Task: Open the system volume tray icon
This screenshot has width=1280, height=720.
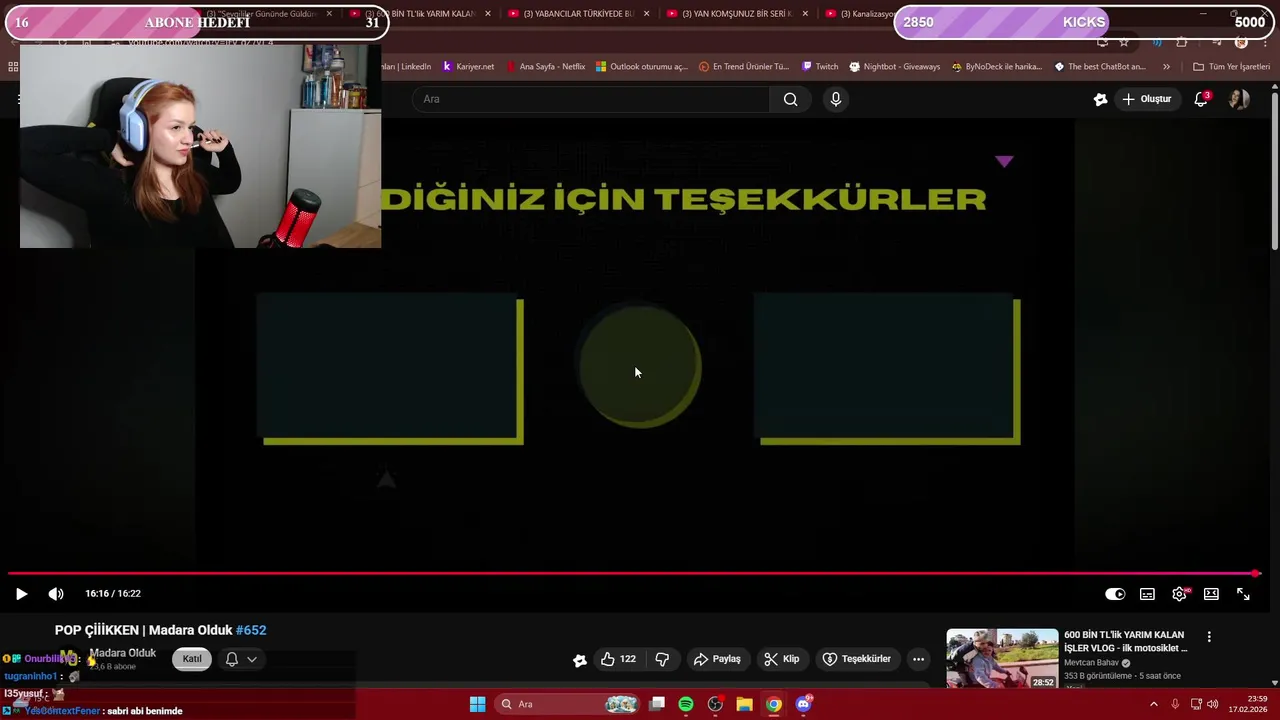Action: pos(1212,704)
